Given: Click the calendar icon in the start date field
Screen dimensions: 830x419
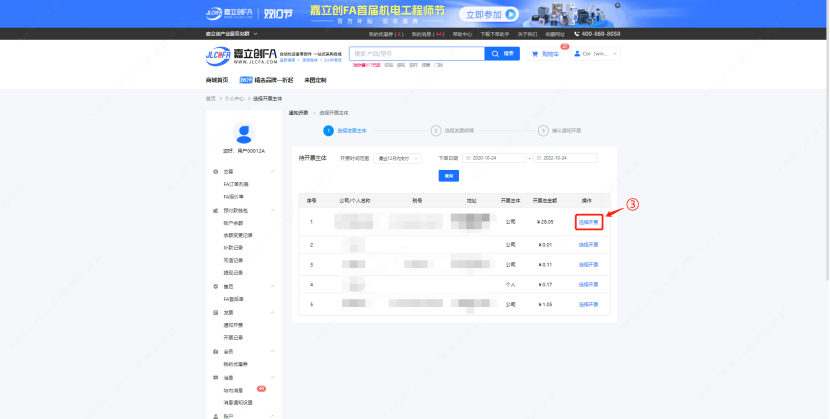Looking at the screenshot, I should (x=467, y=158).
